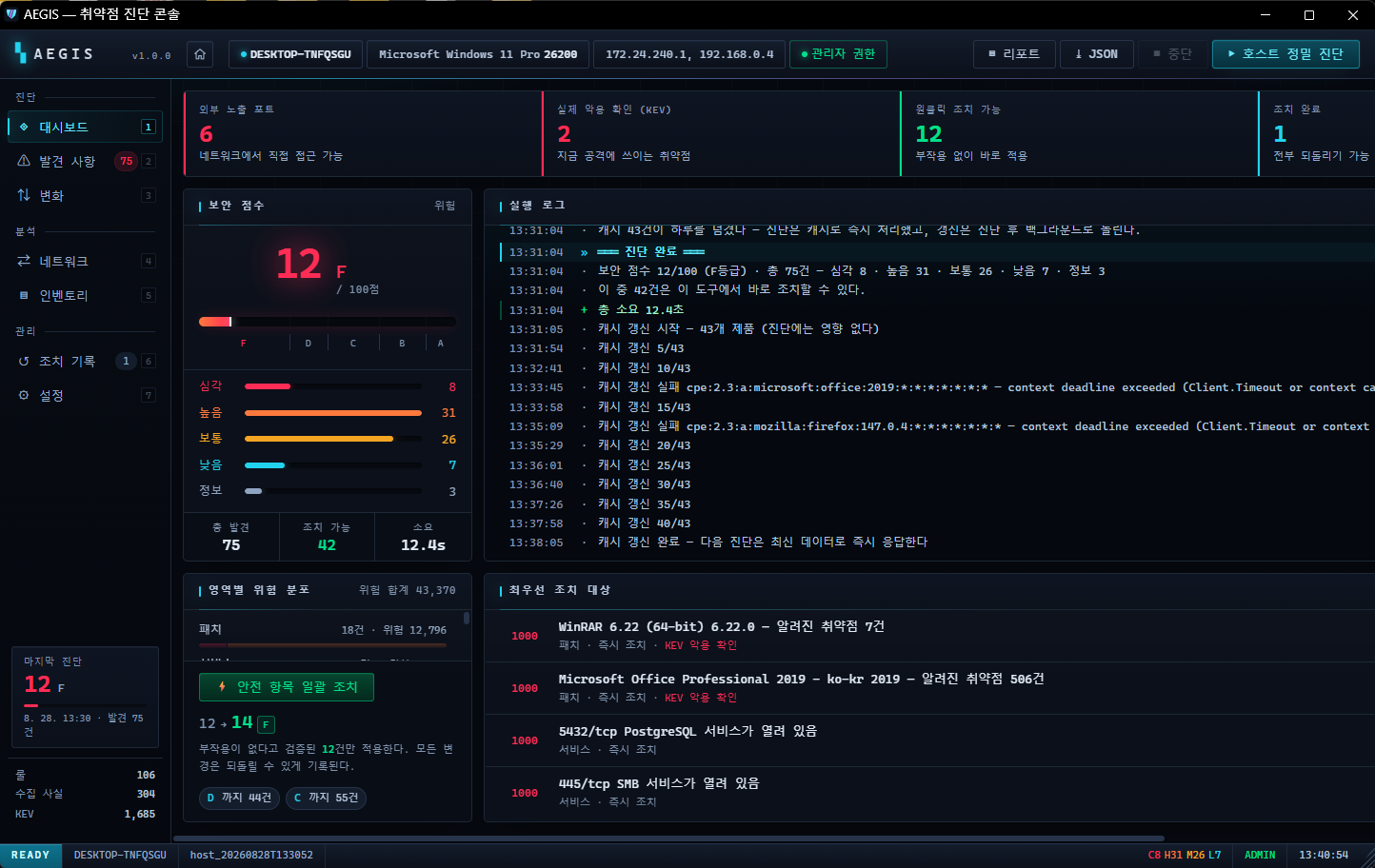The width and height of the screenshot is (1375, 868).
Task: Open the 변화 sidebar item
Action: click(85, 195)
